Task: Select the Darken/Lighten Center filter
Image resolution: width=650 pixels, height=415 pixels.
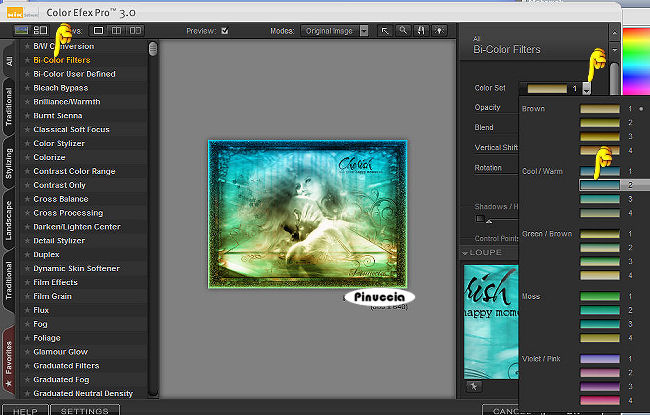Action: click(x=77, y=227)
